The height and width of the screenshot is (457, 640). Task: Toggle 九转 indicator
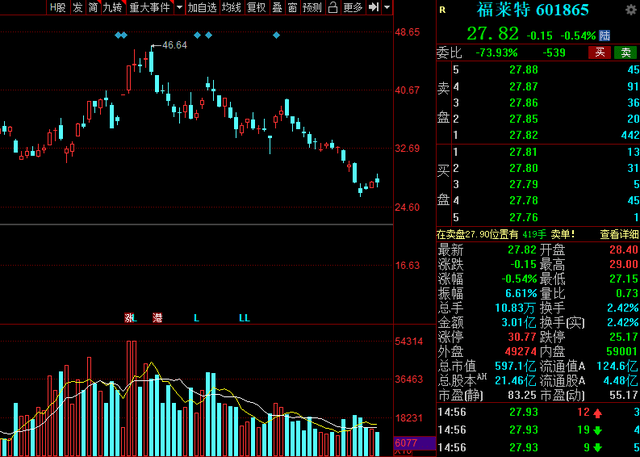113,7
